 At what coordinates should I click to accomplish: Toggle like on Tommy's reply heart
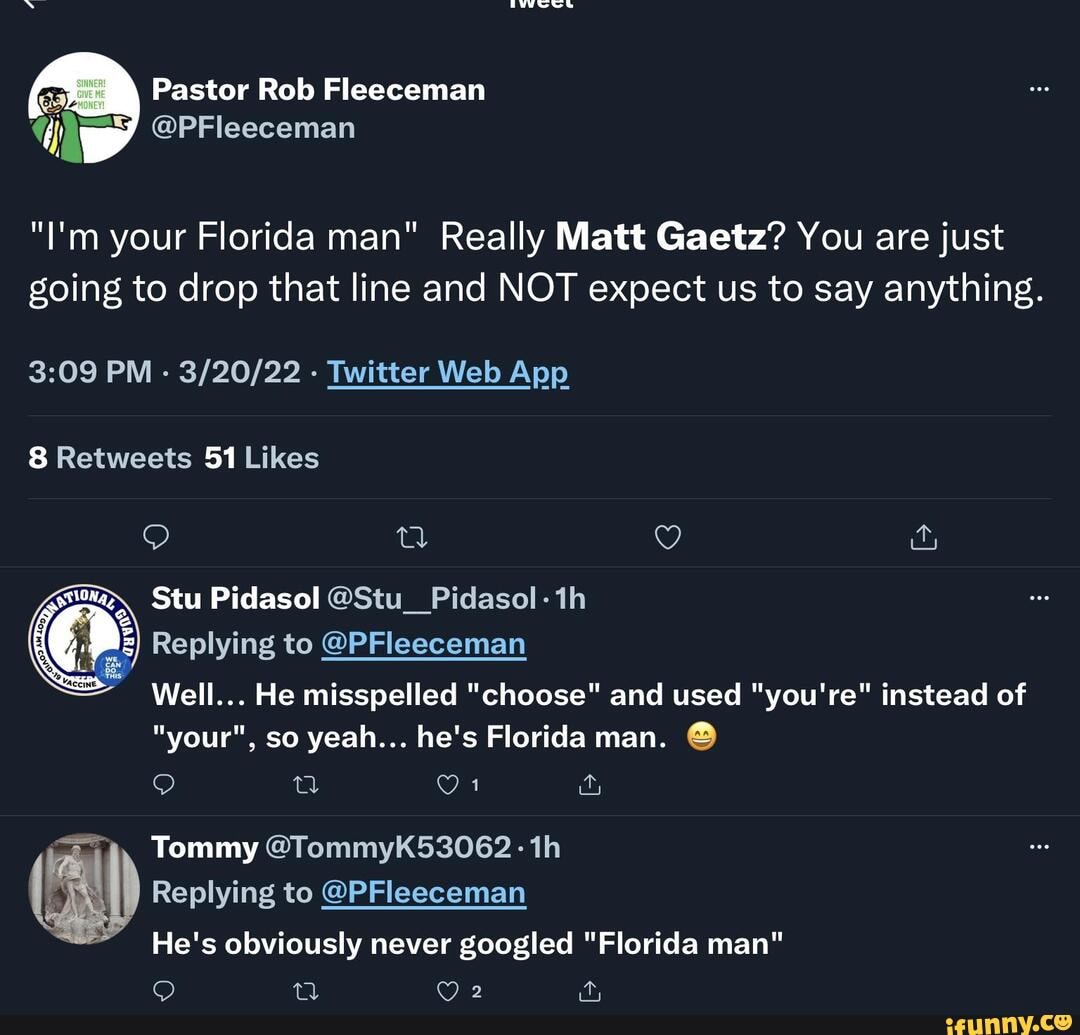(446, 991)
